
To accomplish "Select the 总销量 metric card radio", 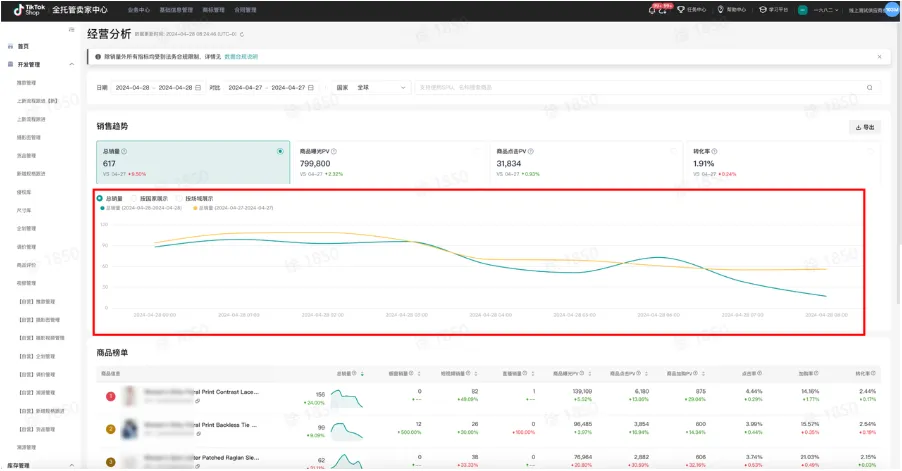I will coord(280,151).
